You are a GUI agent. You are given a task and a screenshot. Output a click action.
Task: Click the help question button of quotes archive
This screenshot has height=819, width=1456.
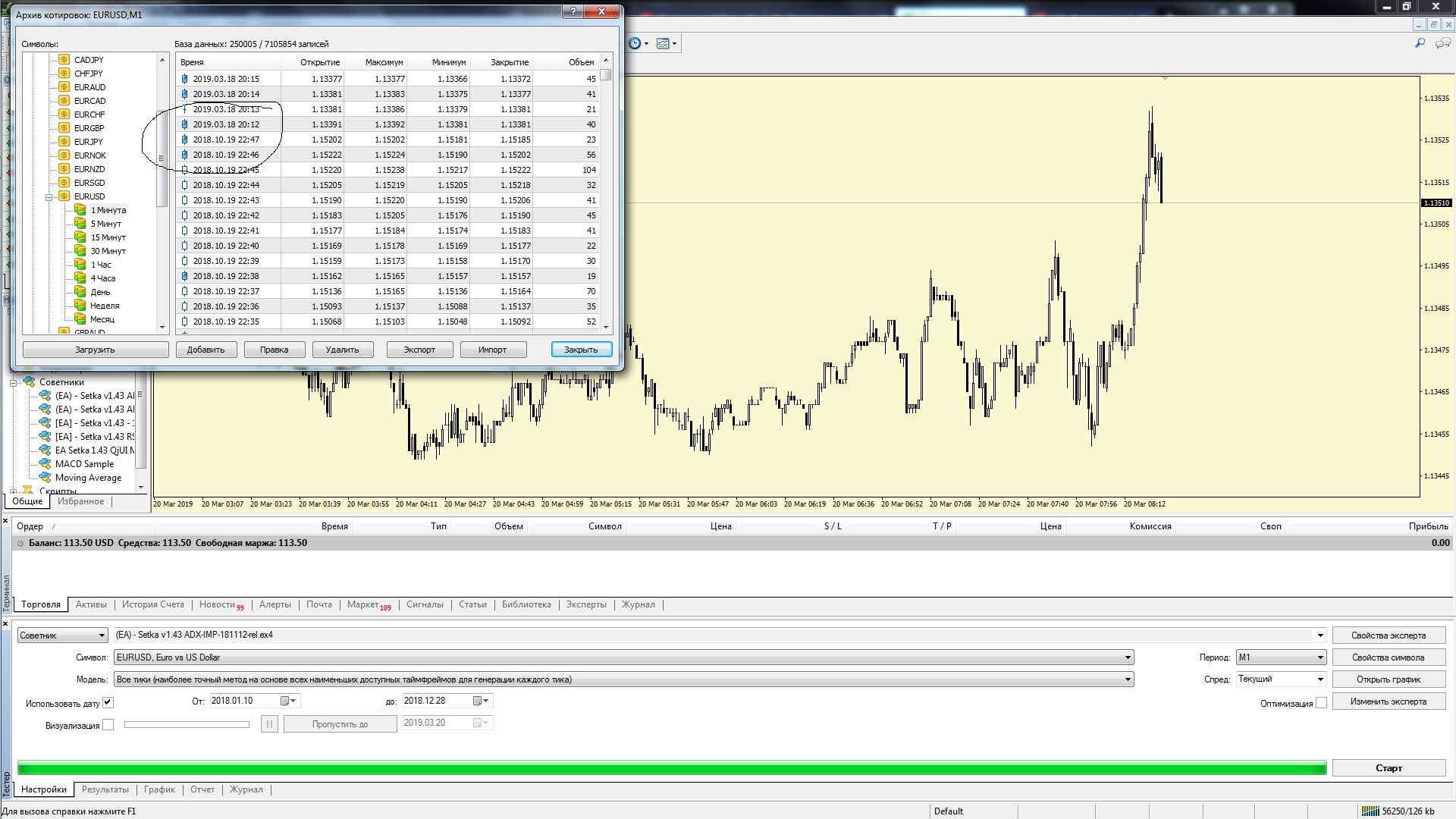click(573, 12)
